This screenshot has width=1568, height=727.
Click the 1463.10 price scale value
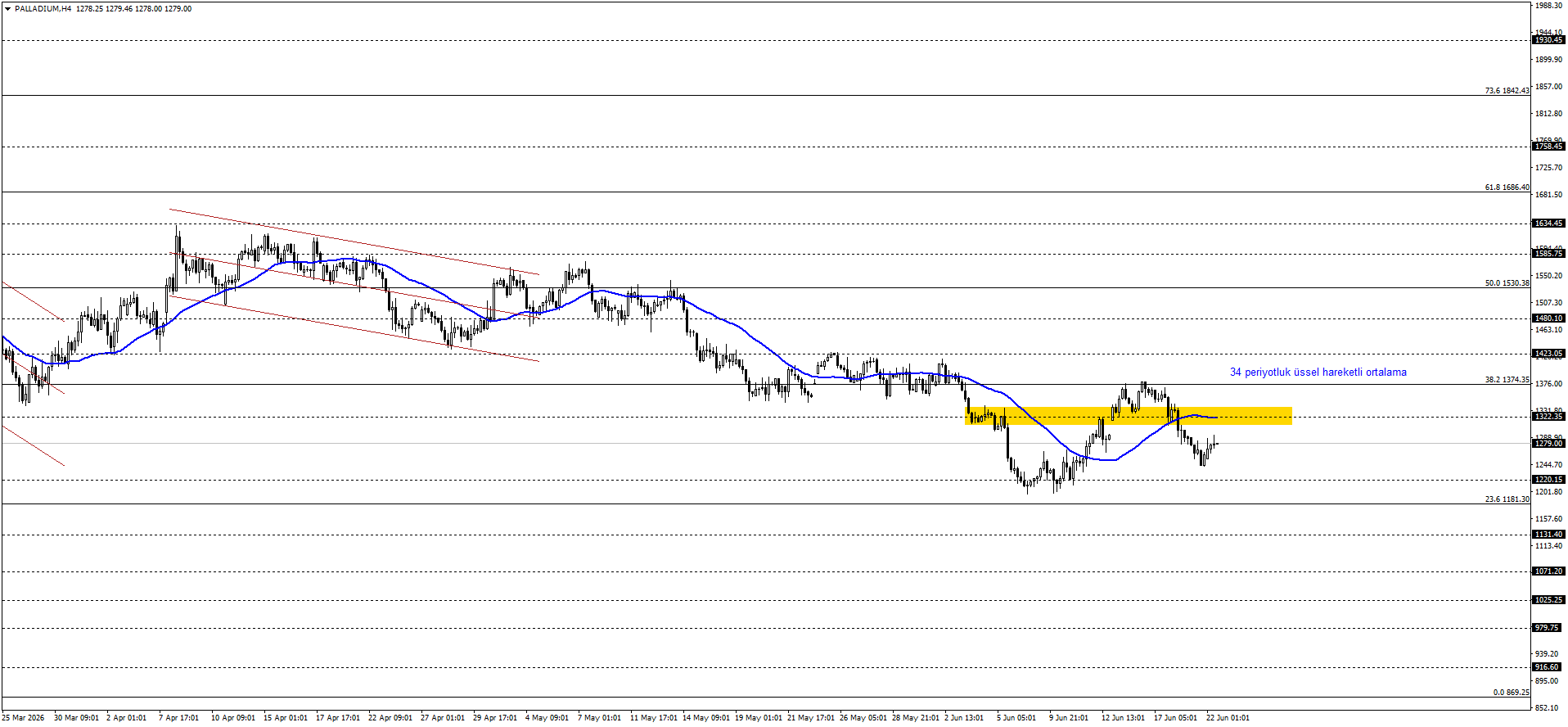1549,330
